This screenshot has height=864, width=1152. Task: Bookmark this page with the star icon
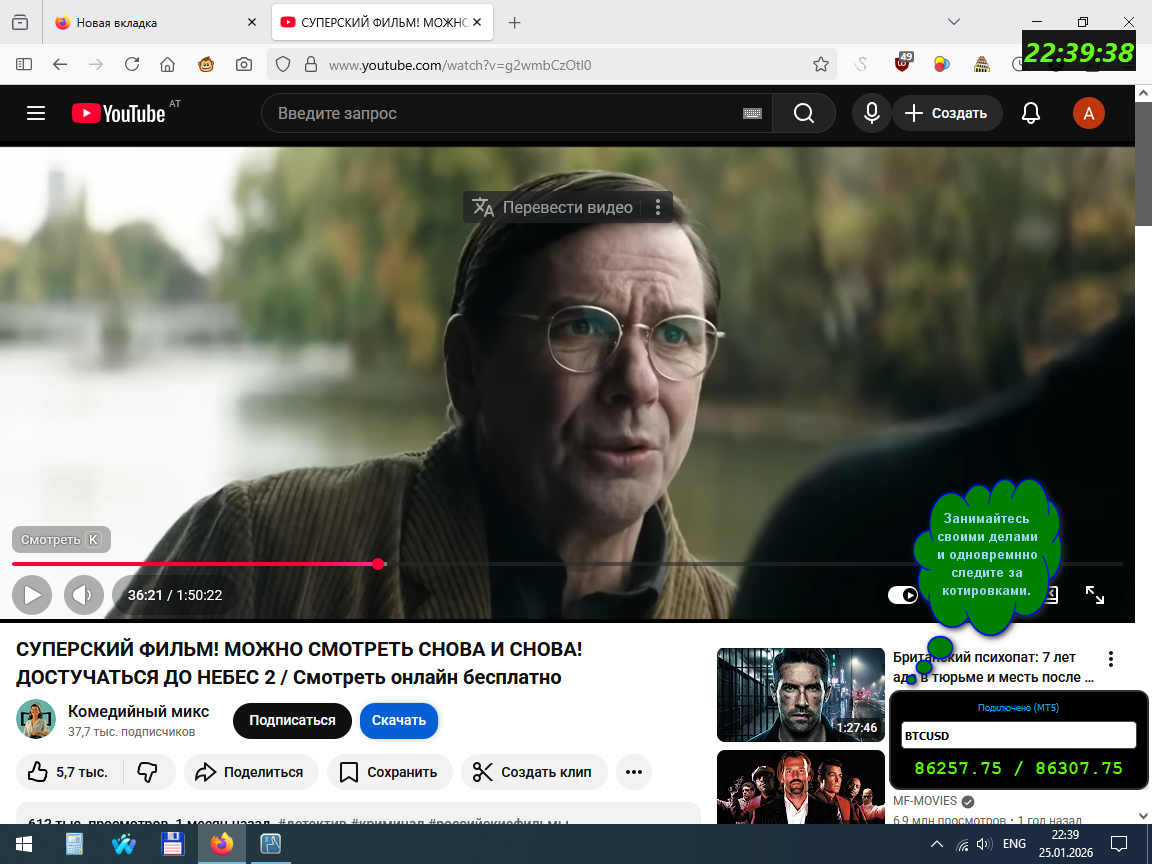coord(821,64)
